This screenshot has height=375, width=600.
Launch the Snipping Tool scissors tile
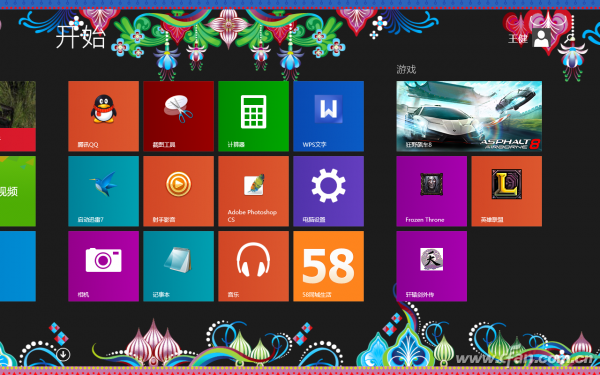(178, 116)
